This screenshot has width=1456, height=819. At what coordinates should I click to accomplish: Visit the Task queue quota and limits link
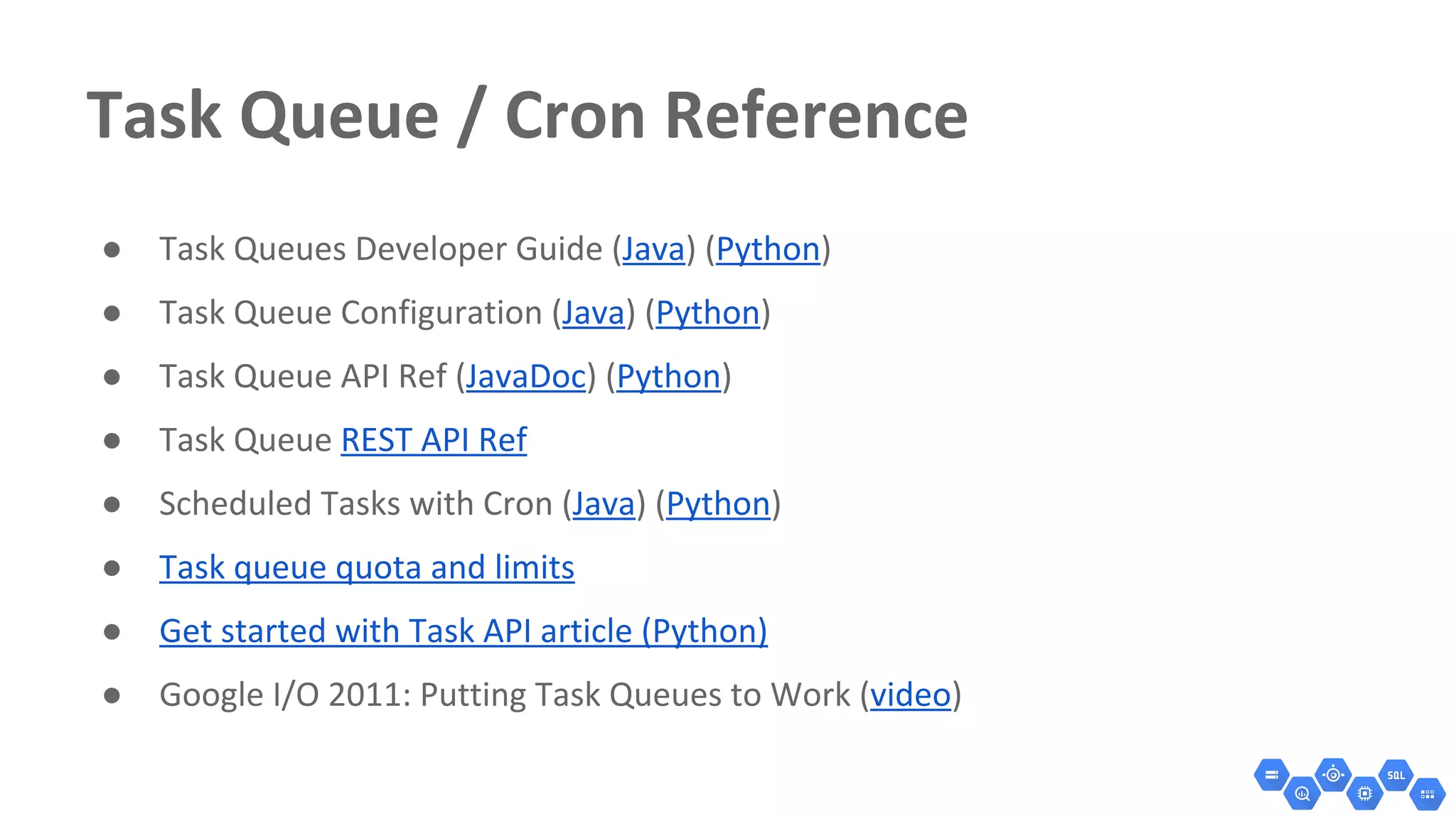(367, 568)
